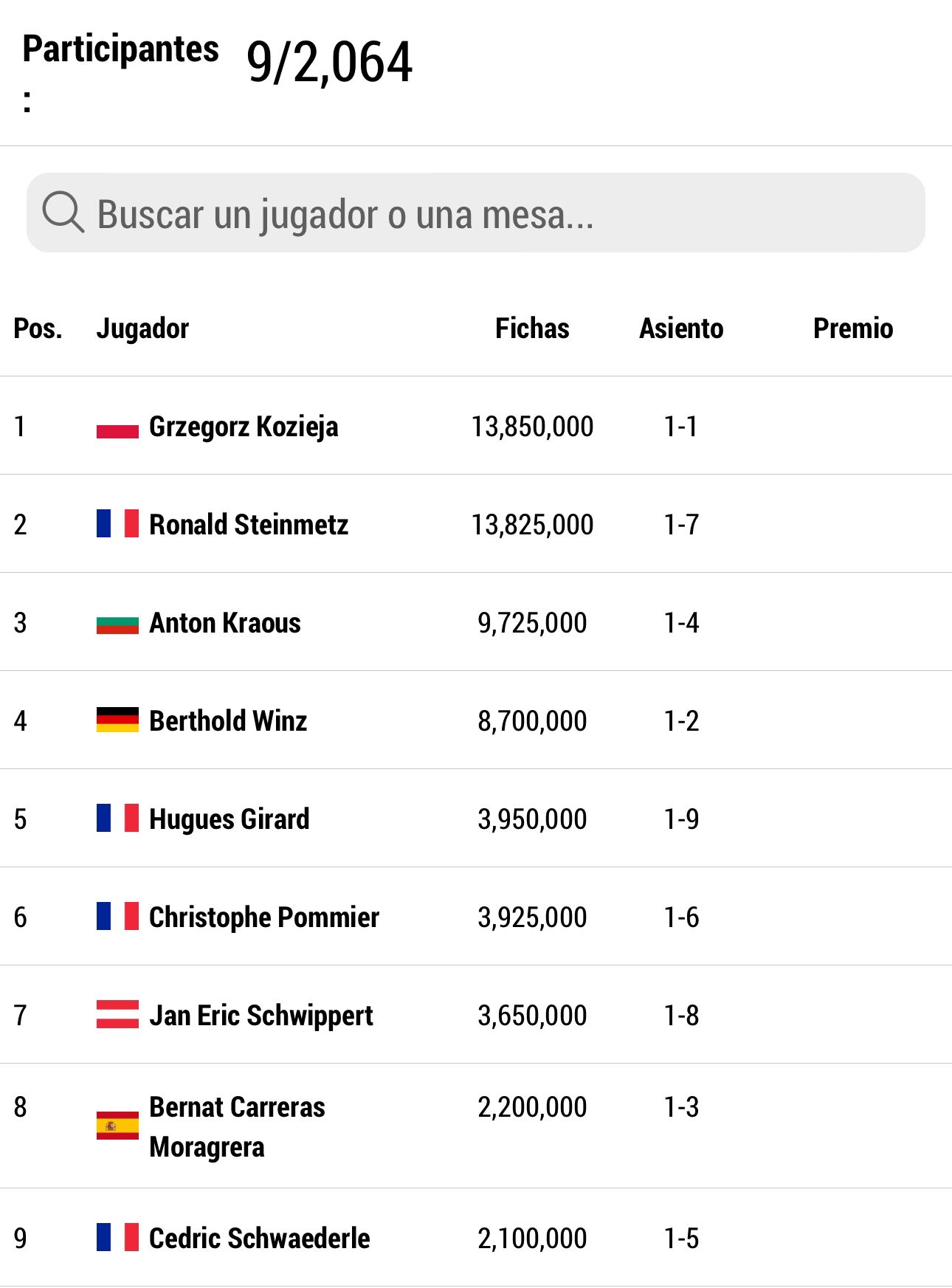Click the magnifying glass search icon
The height and width of the screenshot is (1288, 952).
point(63,213)
